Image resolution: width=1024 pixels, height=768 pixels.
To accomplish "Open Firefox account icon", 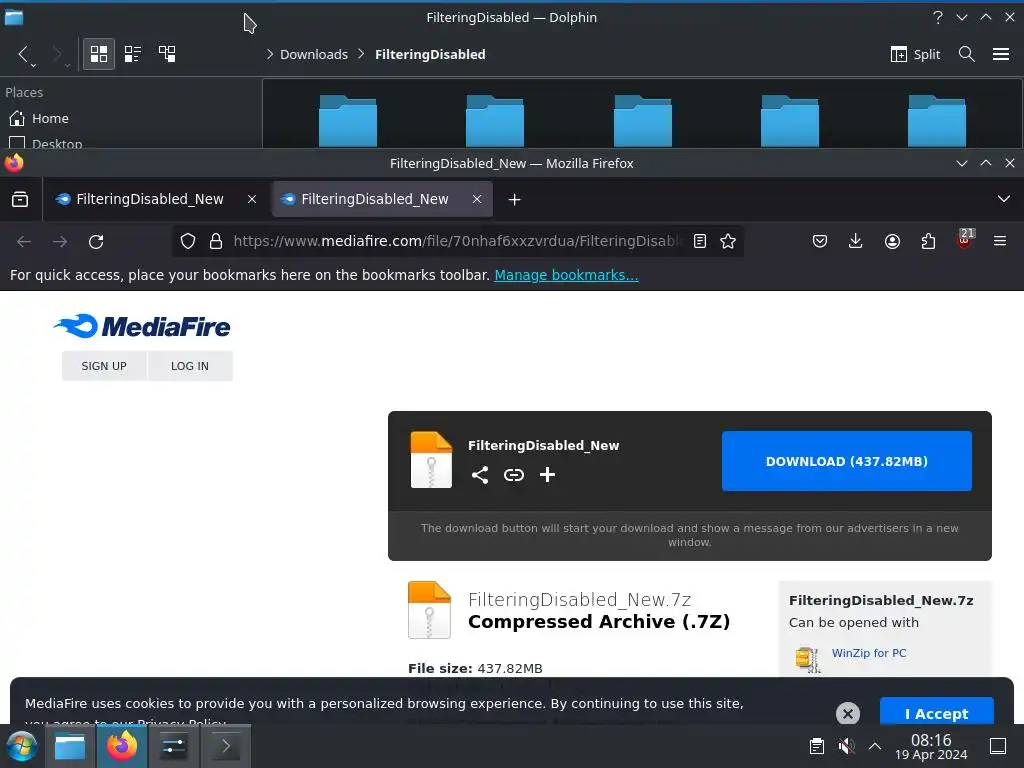I will (x=892, y=242).
